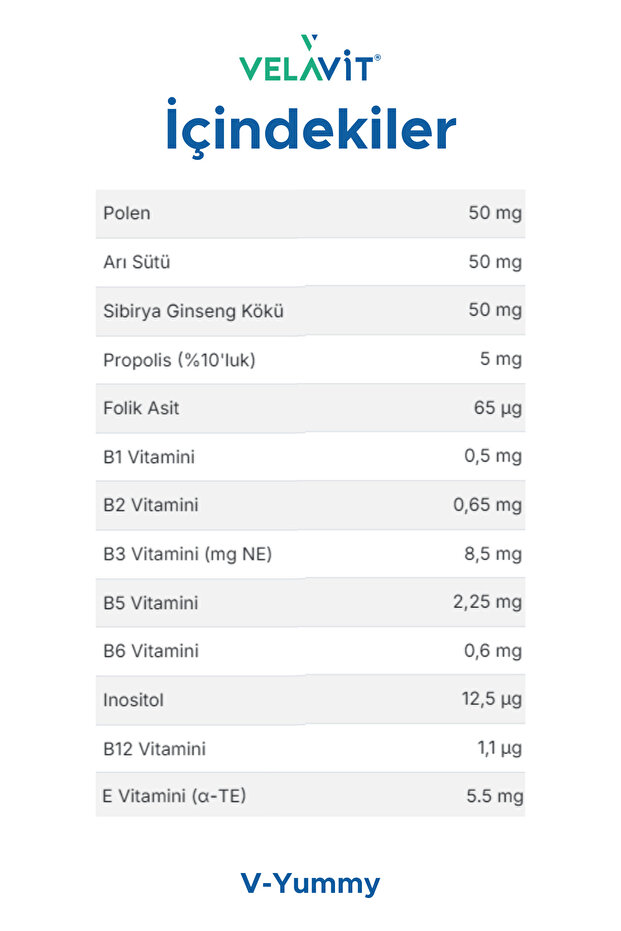Select the Sibirya Ginseng Kökü entry
Screen dimensions: 621x931
click(x=193, y=311)
